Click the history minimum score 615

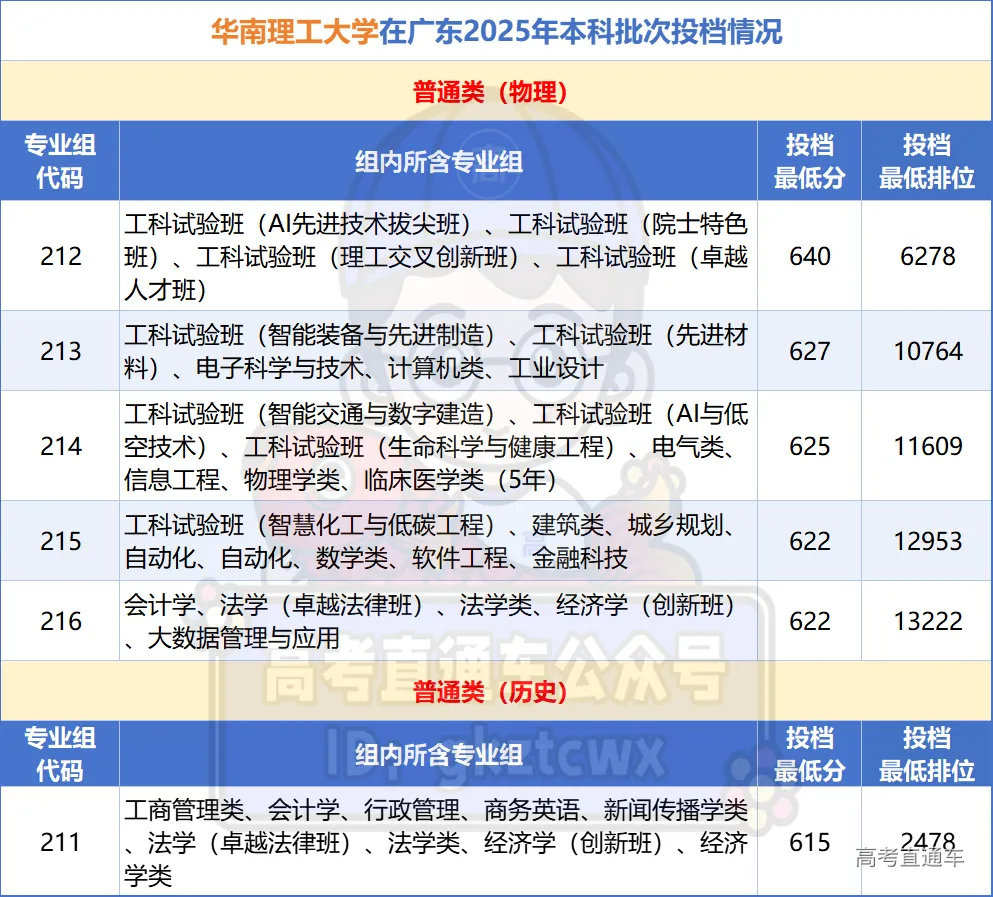[809, 842]
